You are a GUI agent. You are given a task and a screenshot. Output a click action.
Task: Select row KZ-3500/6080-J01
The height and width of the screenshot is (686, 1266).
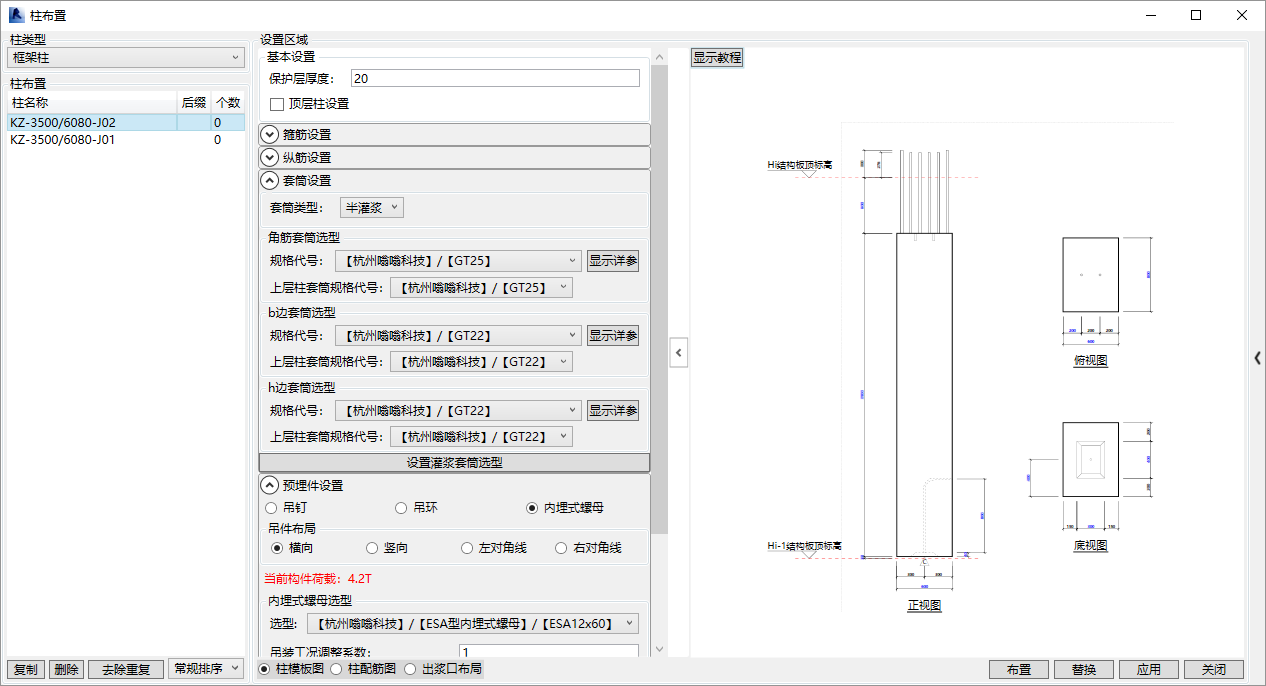click(x=126, y=140)
